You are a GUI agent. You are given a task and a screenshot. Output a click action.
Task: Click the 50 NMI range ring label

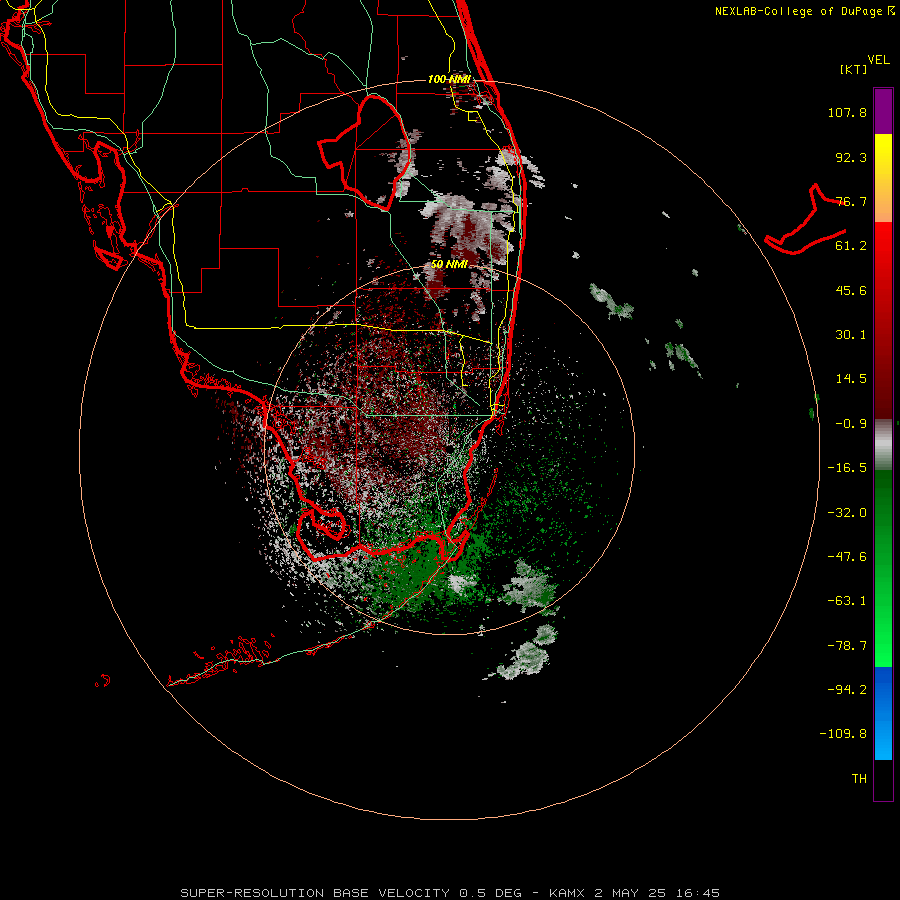tap(449, 264)
